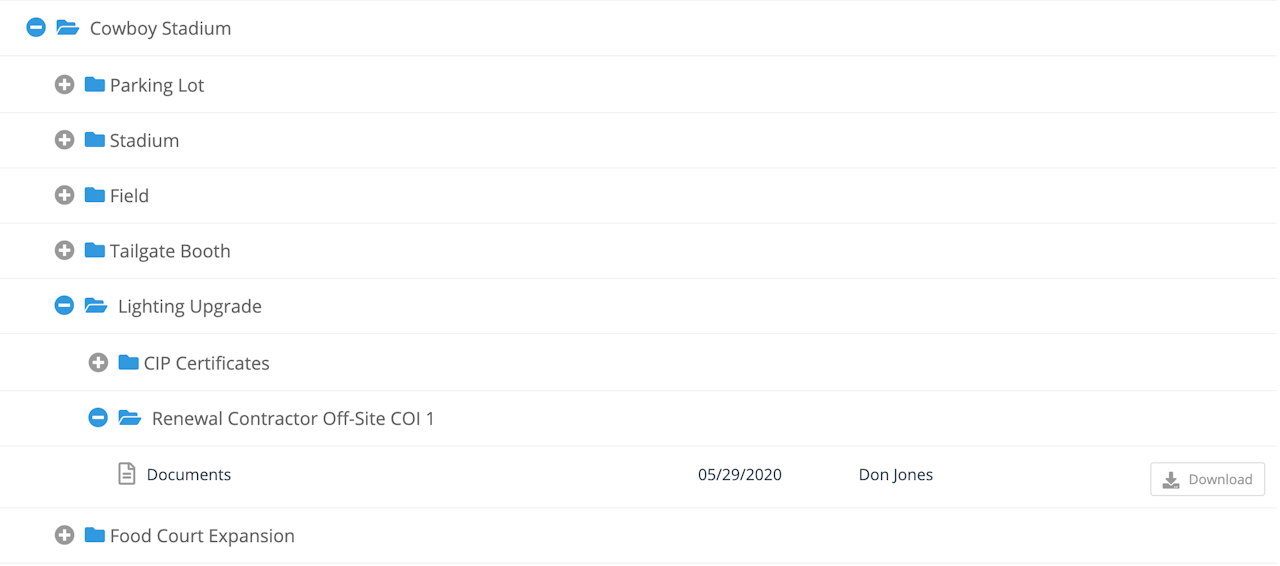Screen dimensions: 1280x566
Task: Click the Documents file icon
Action: pos(127,474)
